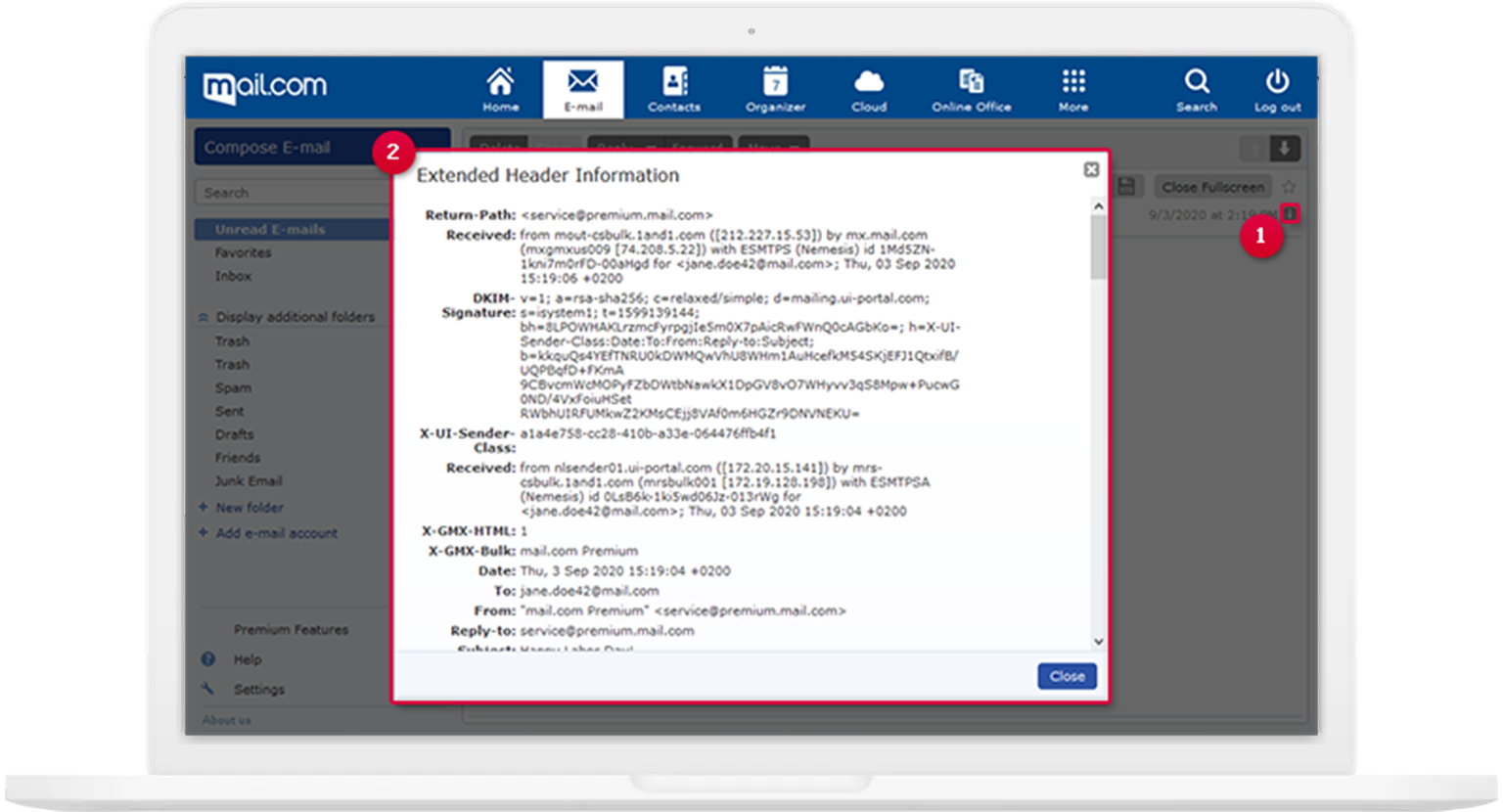Open the Drafts folder
Image resolution: width=1503 pixels, height=812 pixels.
234,434
